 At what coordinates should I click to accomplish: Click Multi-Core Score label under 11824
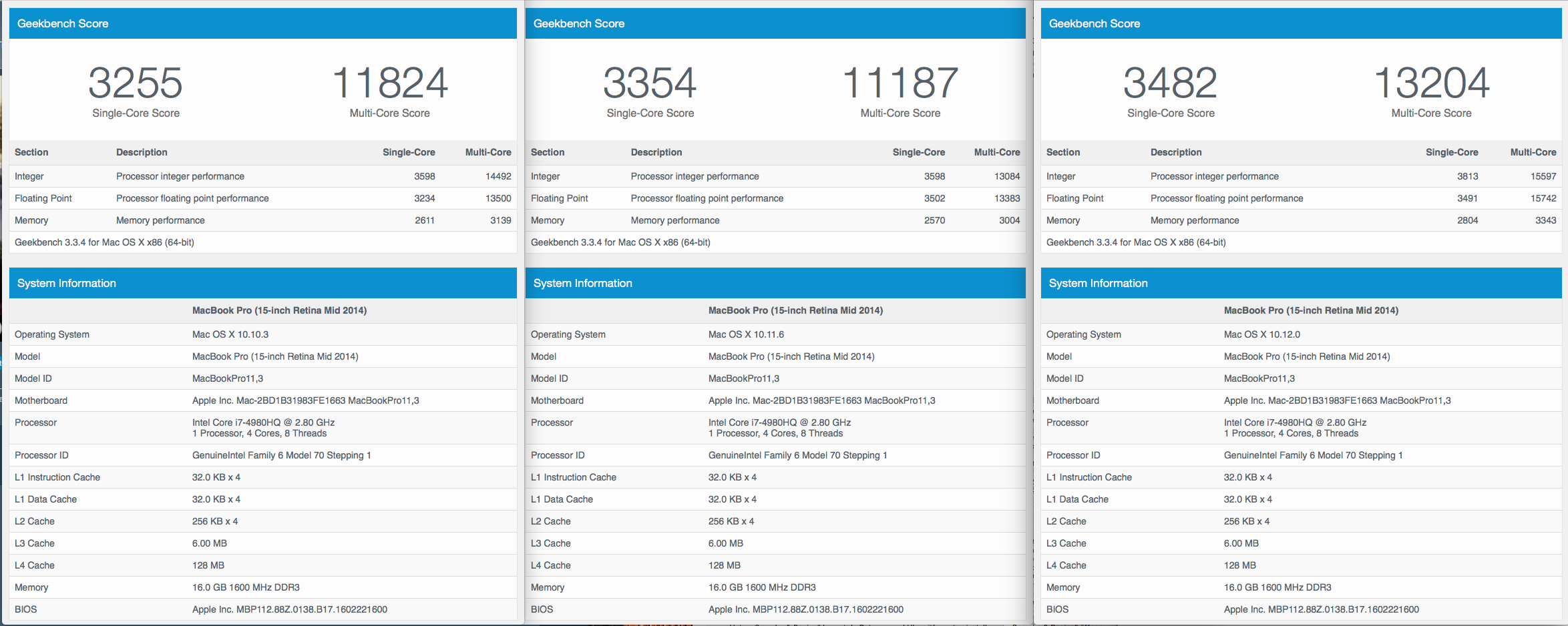[x=390, y=113]
